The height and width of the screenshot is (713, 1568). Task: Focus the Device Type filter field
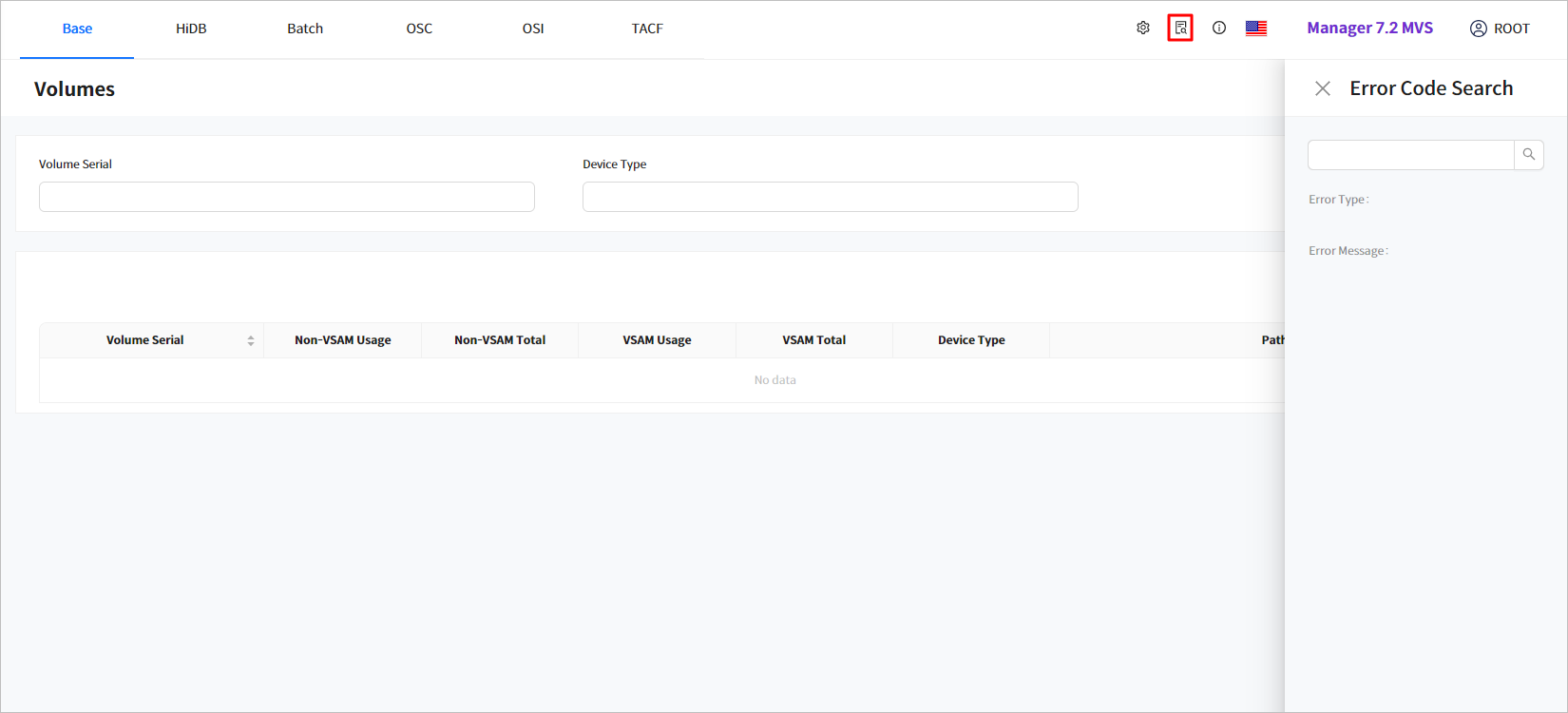830,197
